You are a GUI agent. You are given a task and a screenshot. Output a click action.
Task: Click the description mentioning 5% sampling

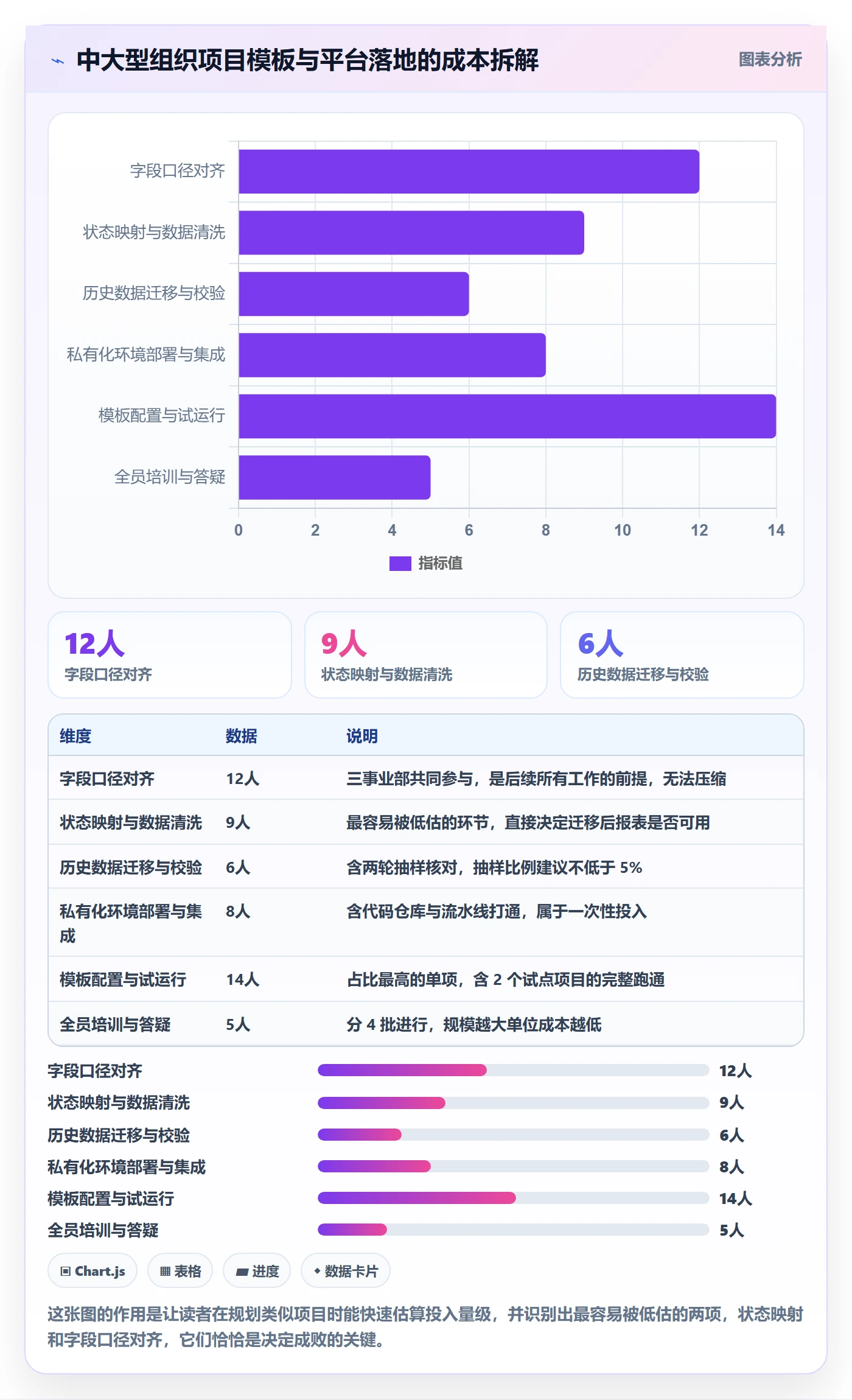point(494,867)
